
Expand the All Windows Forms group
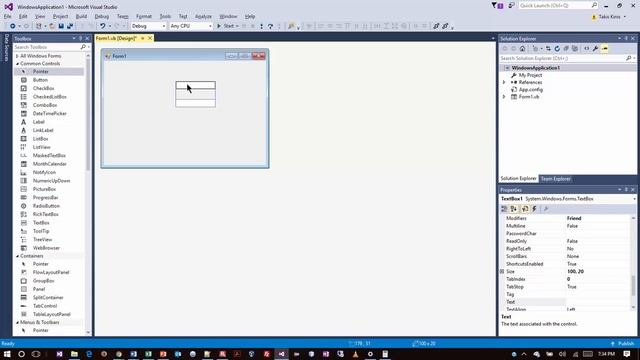[x=17, y=56]
